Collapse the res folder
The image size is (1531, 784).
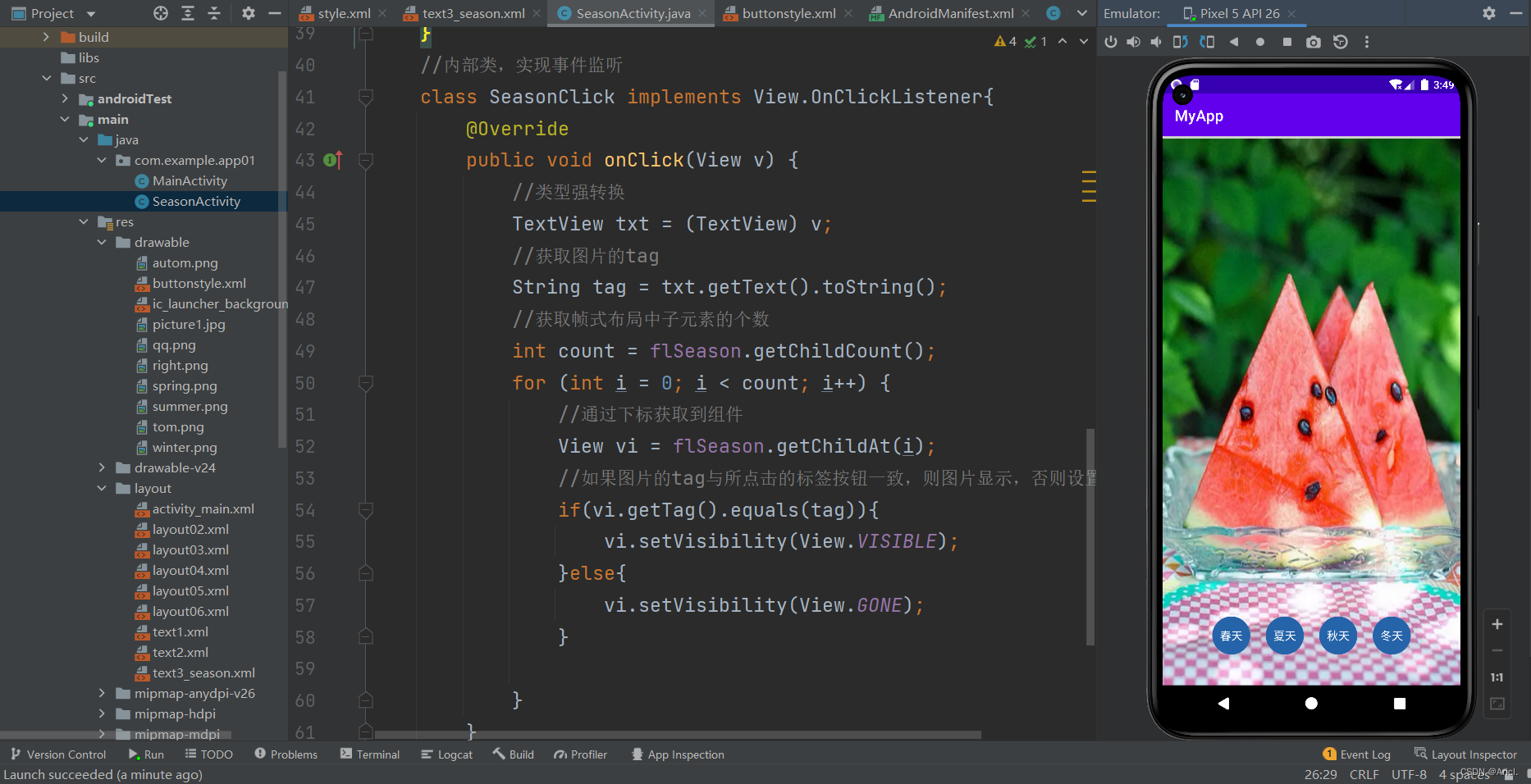click(83, 221)
